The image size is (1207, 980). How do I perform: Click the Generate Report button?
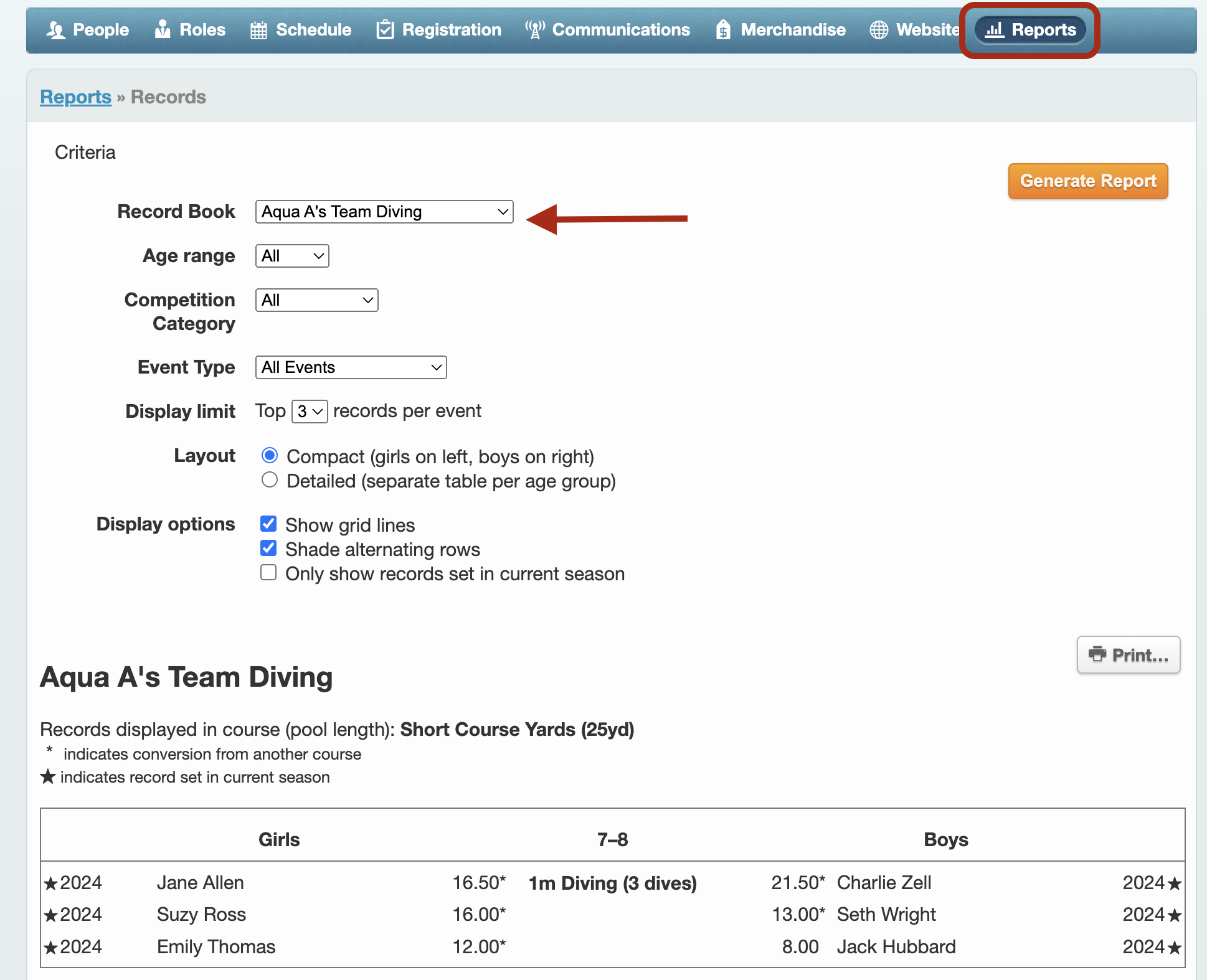1088,181
